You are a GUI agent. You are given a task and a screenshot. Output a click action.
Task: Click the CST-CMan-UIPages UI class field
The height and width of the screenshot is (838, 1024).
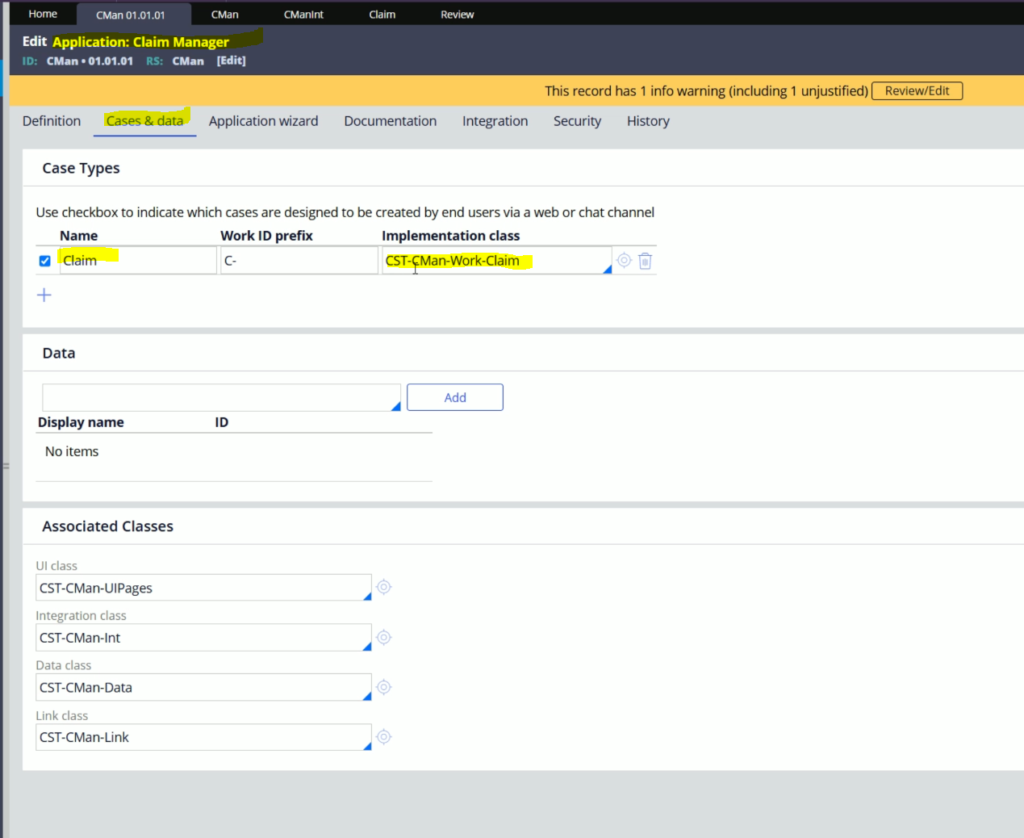pos(204,588)
